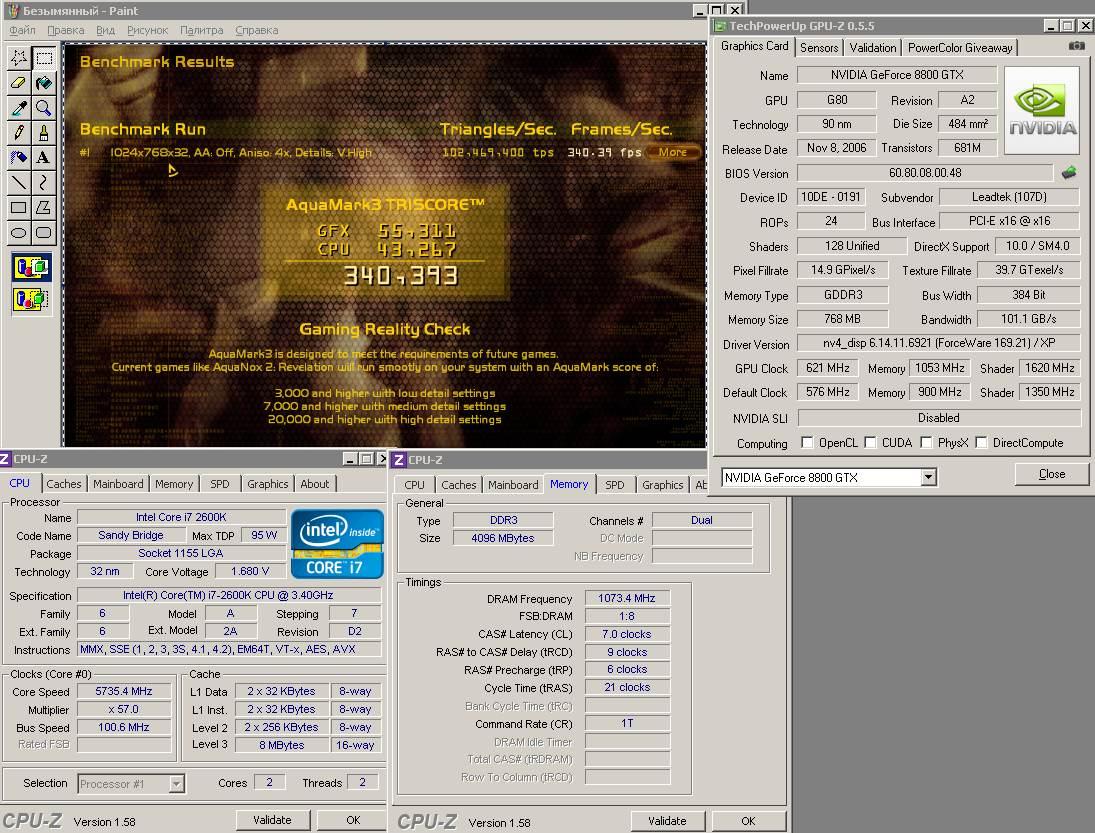The width and height of the screenshot is (1095, 833).
Task: Click OK in the left CPU-Z window
Action: (353, 820)
